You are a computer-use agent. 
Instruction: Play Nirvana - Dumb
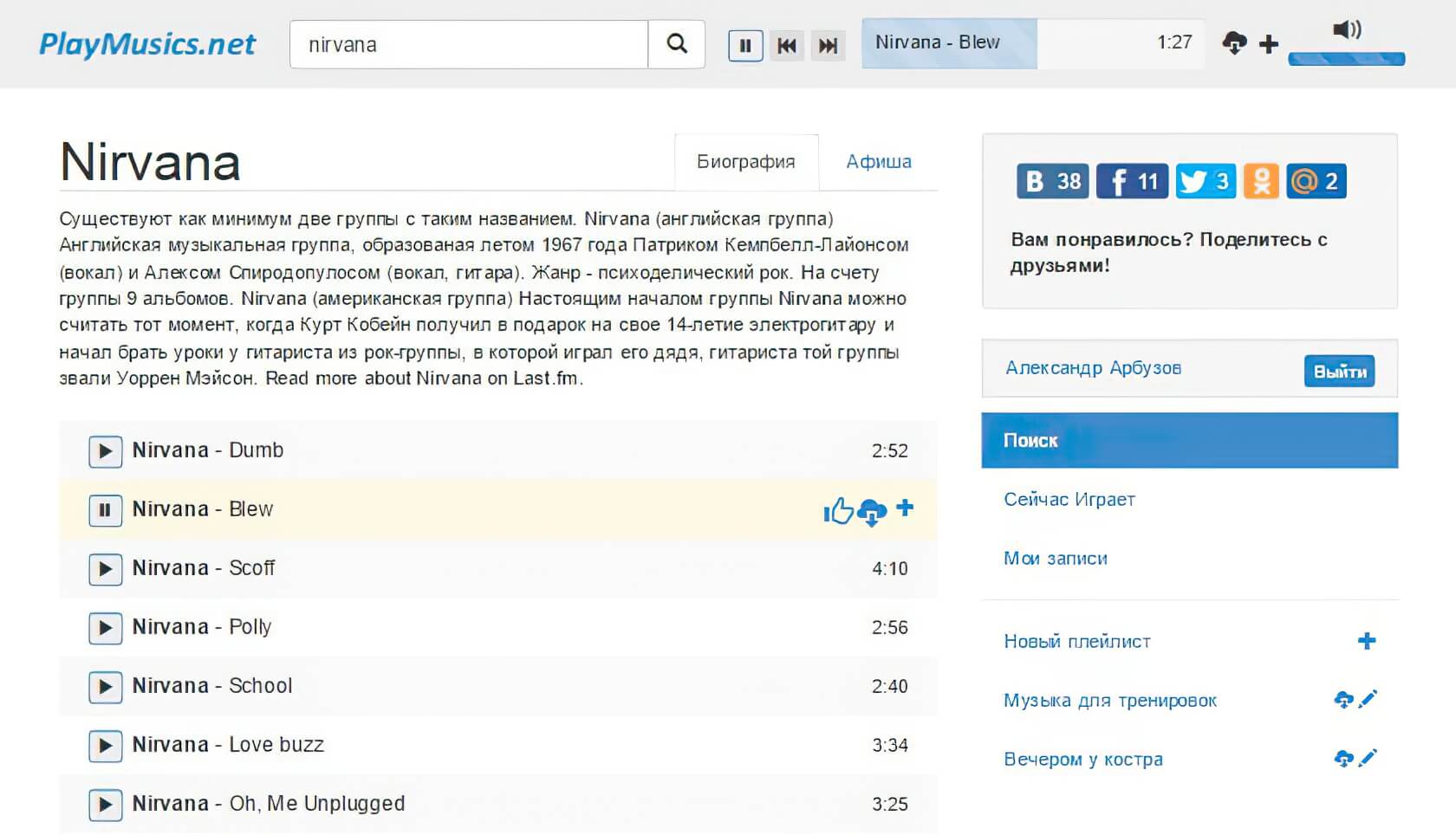click(x=105, y=451)
